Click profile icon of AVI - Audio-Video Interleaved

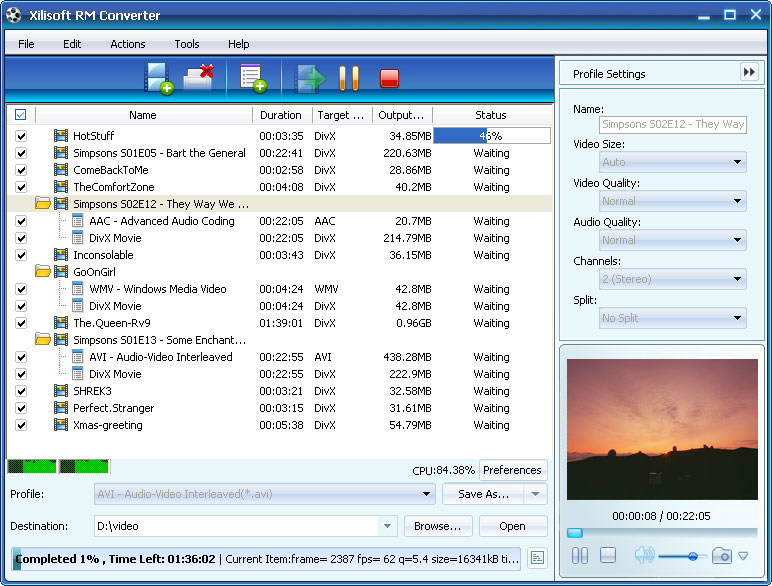77,357
